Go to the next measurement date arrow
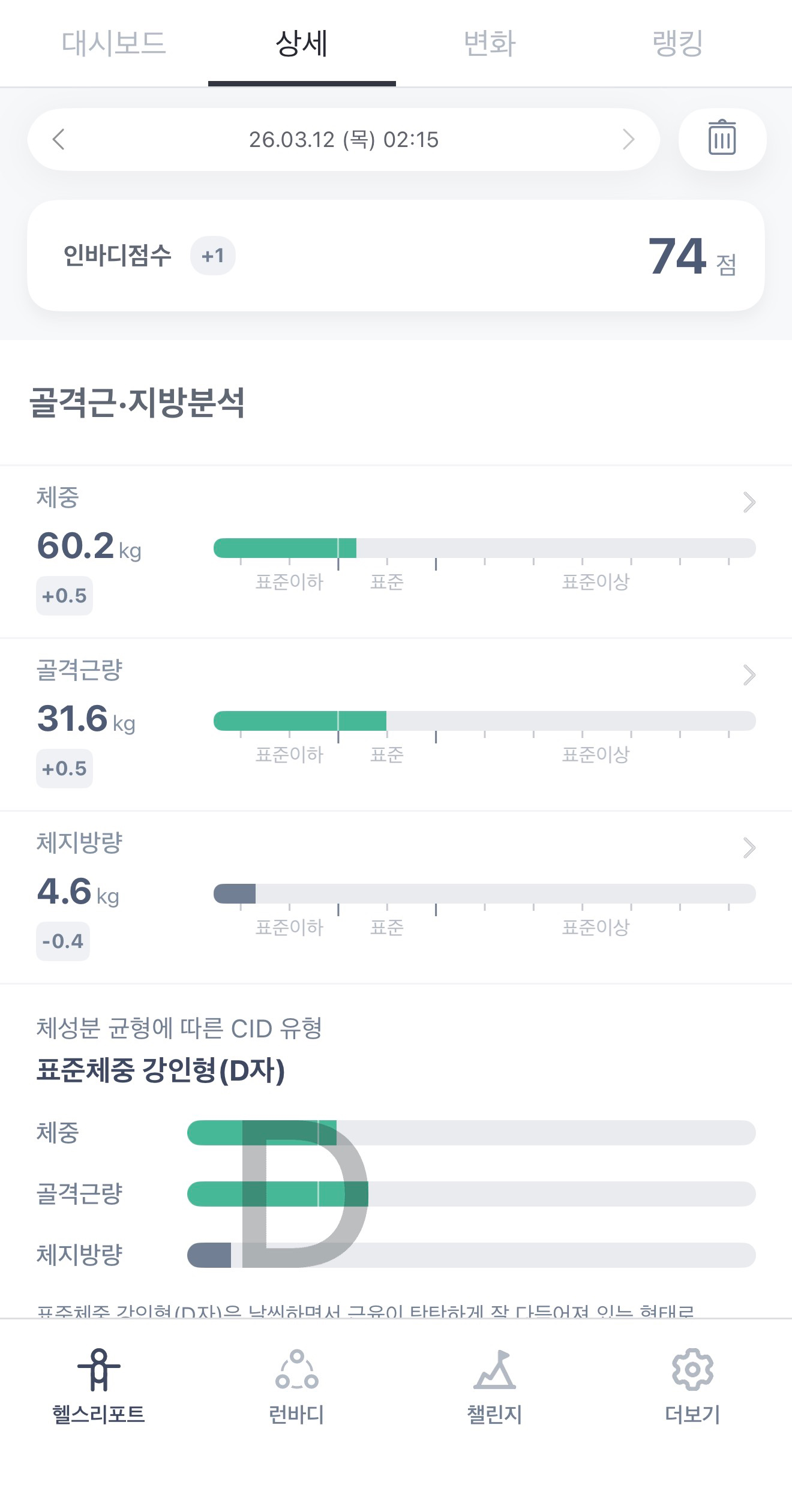792x1512 pixels. point(628,139)
